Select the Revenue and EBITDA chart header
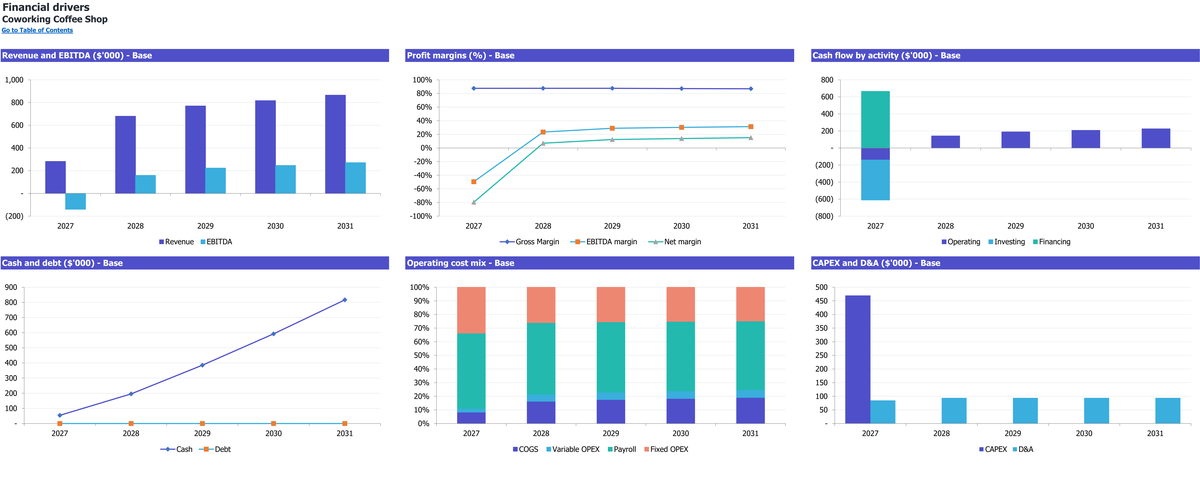 click(x=194, y=55)
